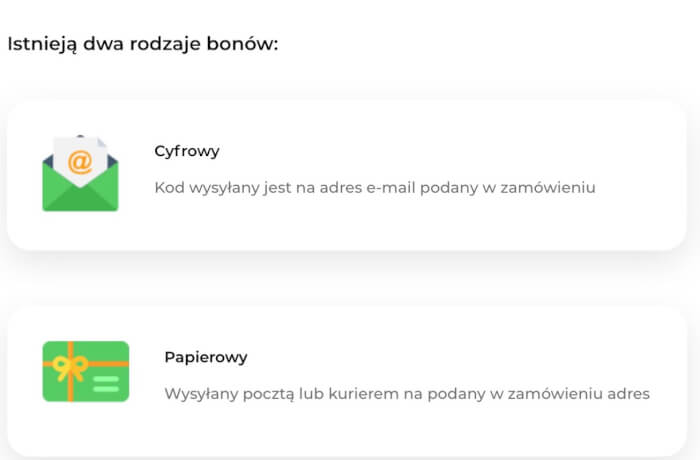
Task: Click the orange @ symbol on the envelope
Action: tap(80, 162)
